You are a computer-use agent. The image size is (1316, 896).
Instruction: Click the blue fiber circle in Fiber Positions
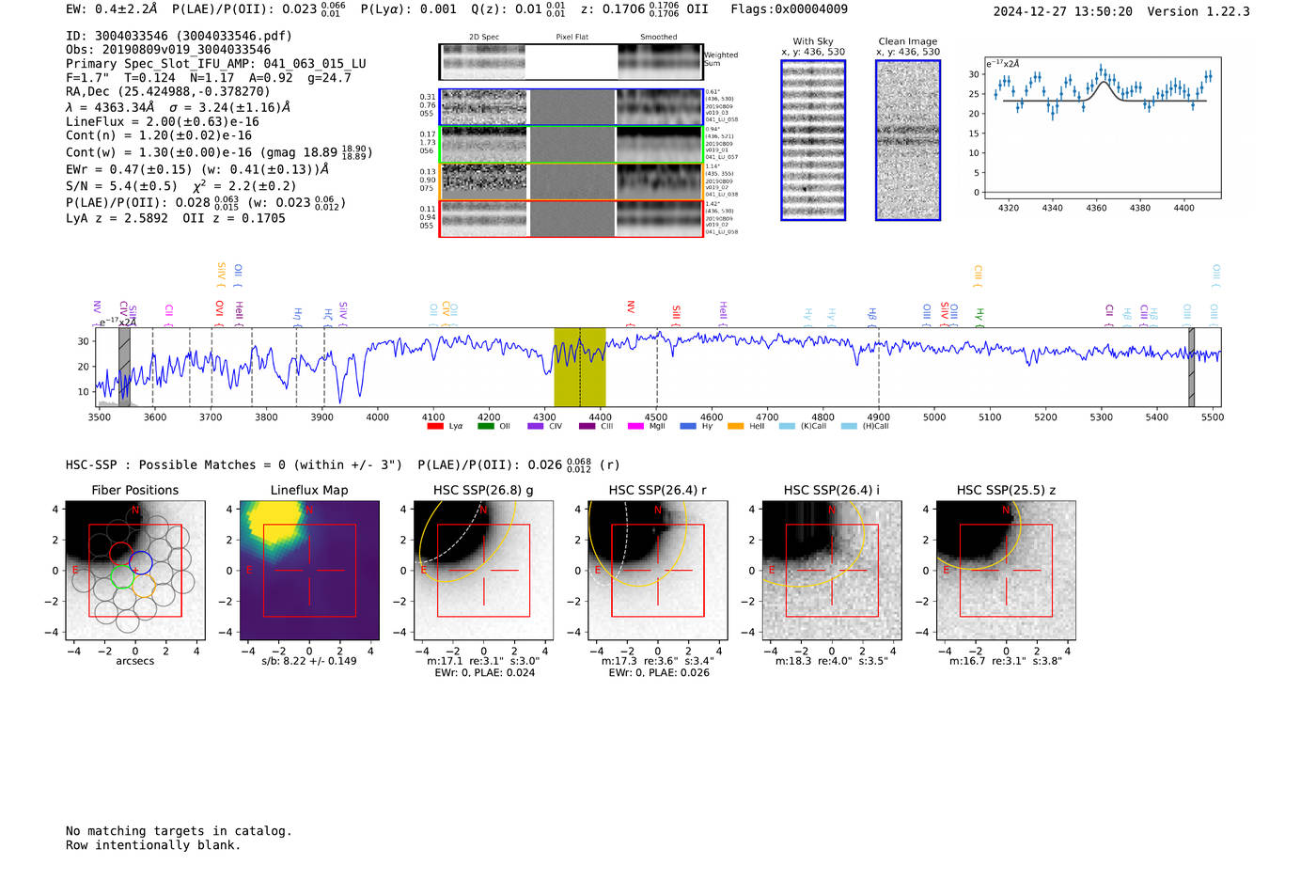[140, 562]
